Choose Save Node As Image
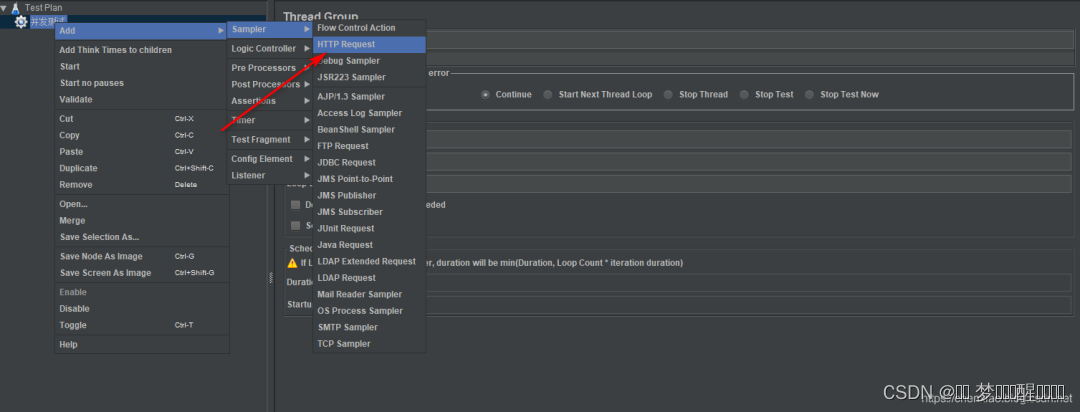The image size is (1080, 412). [142, 256]
